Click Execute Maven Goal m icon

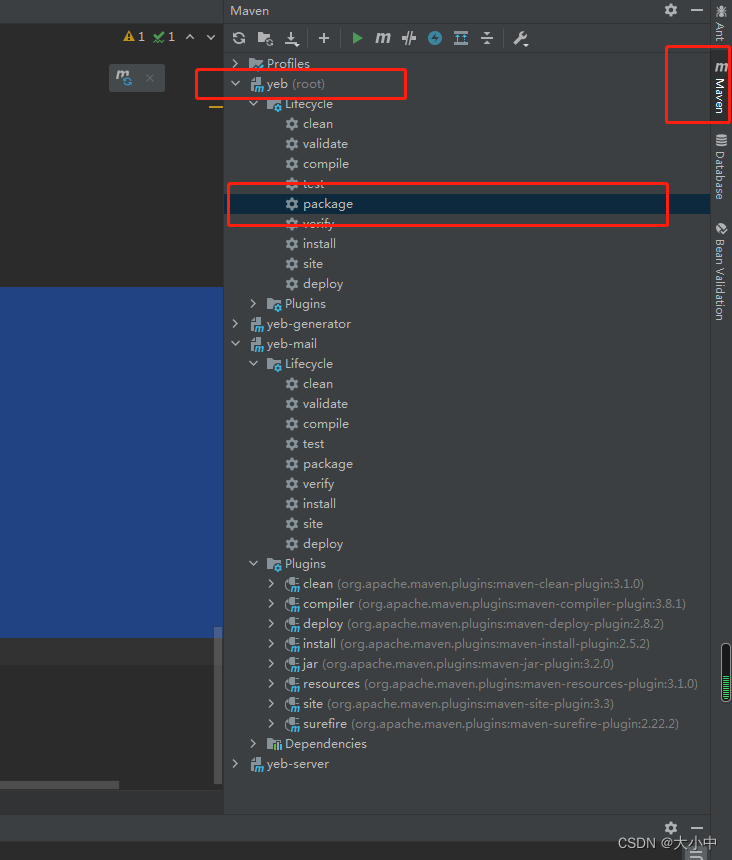(383, 38)
